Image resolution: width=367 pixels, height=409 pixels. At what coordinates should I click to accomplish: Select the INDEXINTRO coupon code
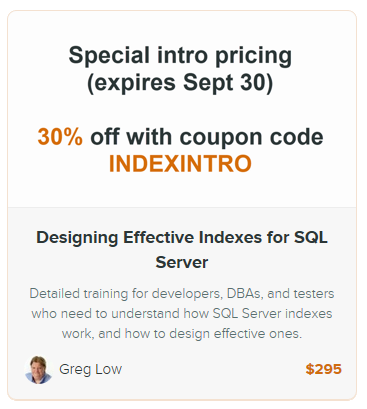coord(180,163)
